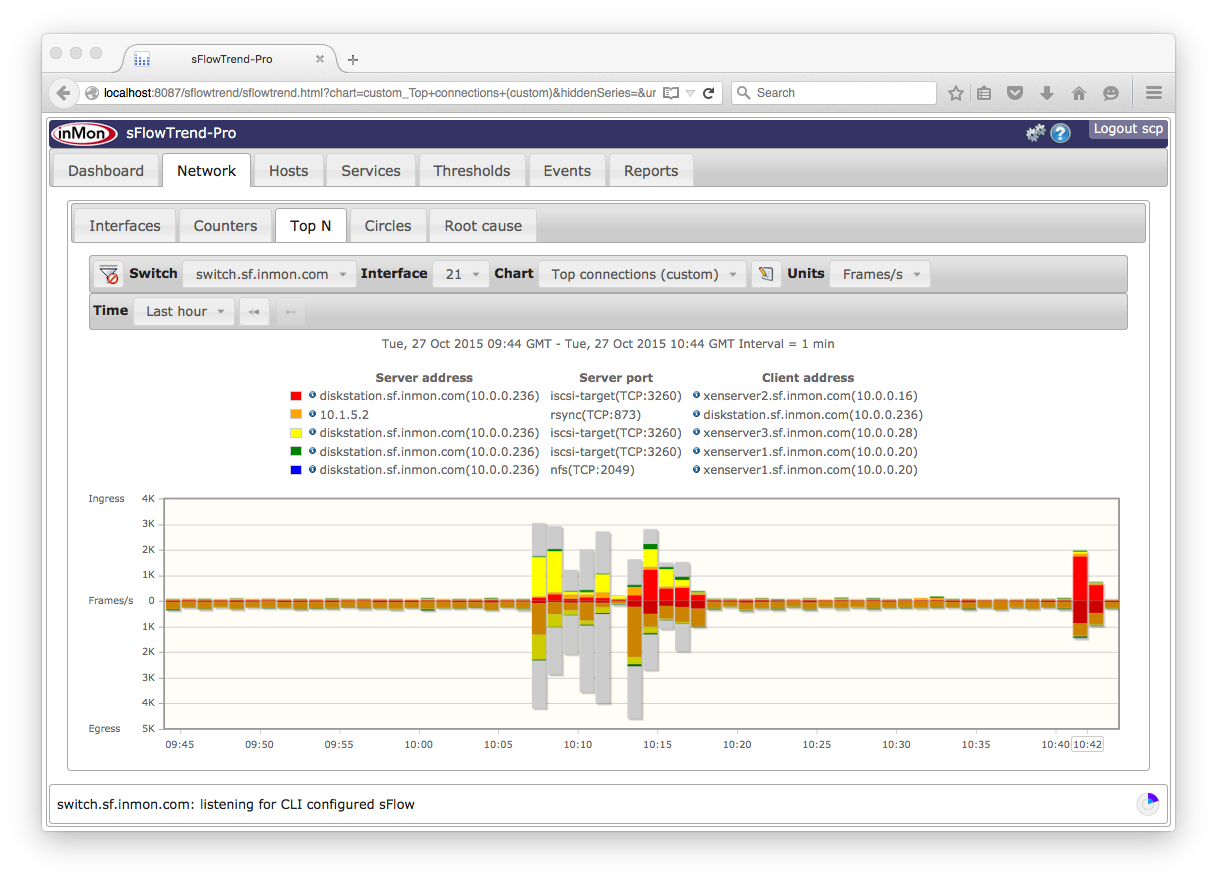Toggle the green legend series swatch
This screenshot has height=881, width=1217.
[296, 452]
